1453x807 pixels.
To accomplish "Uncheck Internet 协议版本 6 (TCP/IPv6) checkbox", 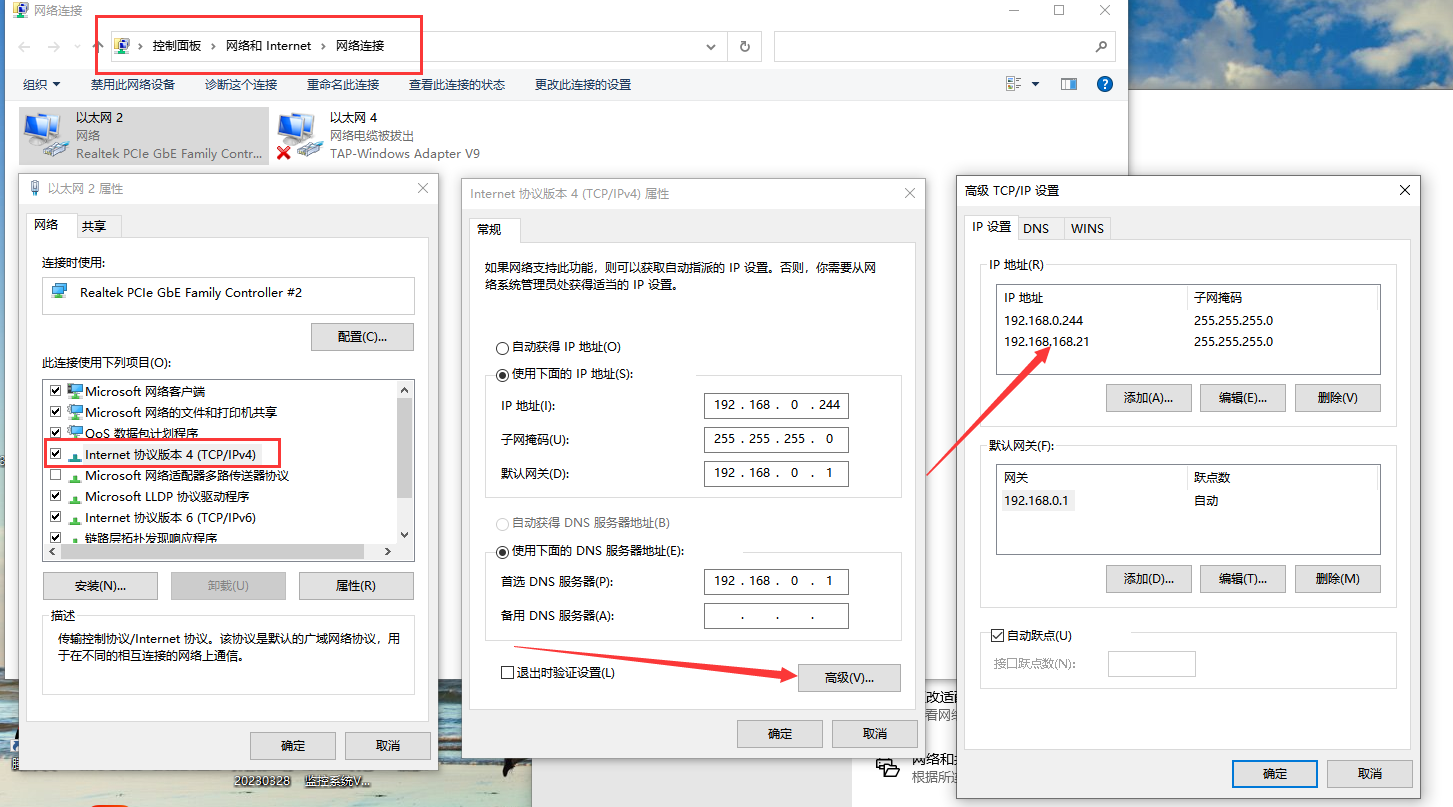I will pyautogui.click(x=56, y=518).
